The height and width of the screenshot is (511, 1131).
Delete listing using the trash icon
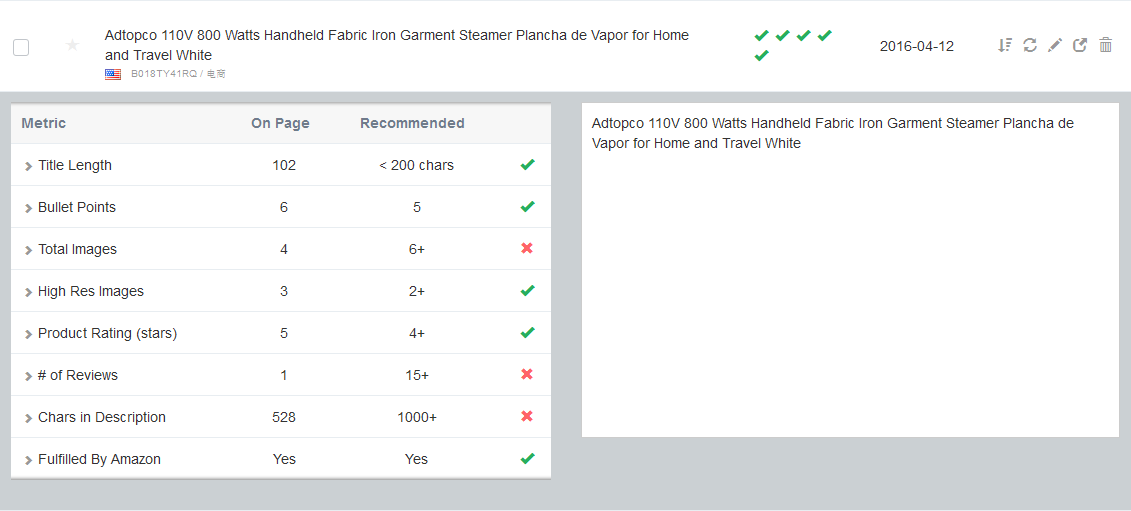click(1105, 45)
